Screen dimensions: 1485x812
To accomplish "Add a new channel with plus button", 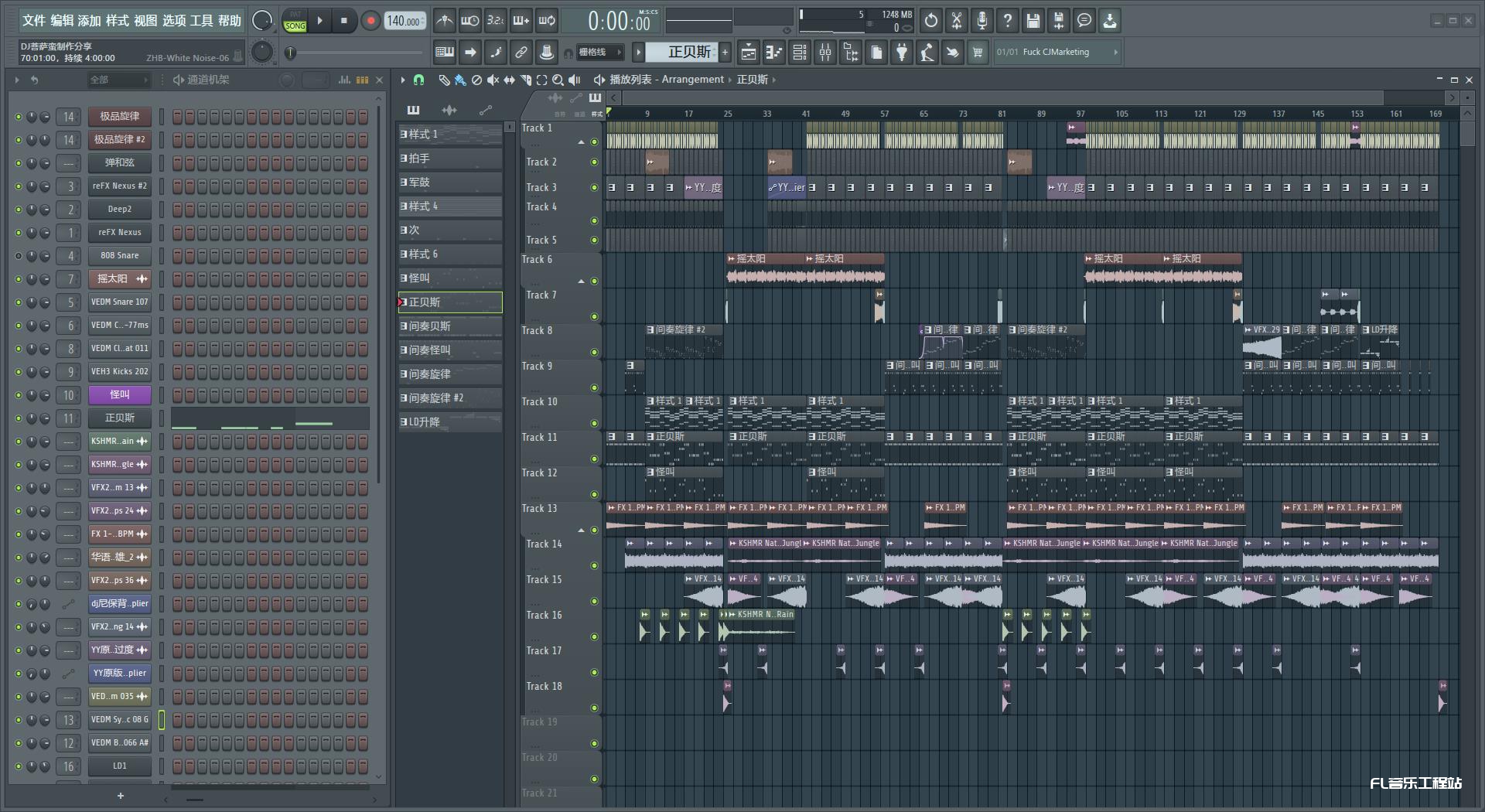I will coord(120,796).
